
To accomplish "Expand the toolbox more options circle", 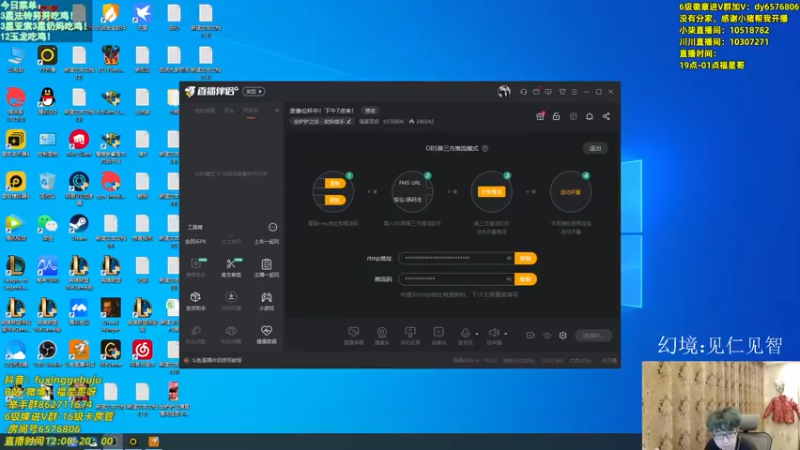I will pos(273,227).
